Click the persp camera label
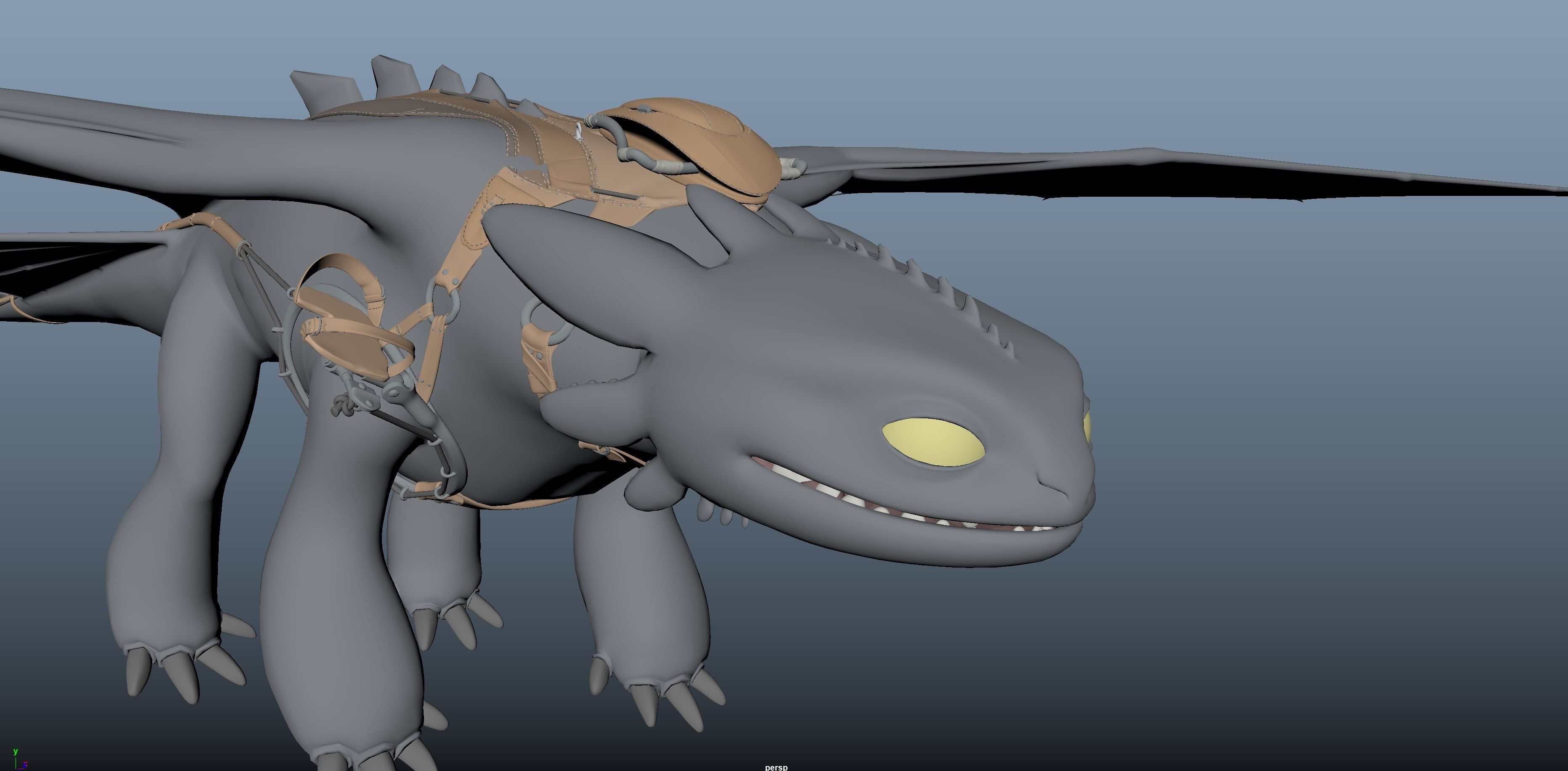This screenshot has height=771, width=1568. click(776, 767)
